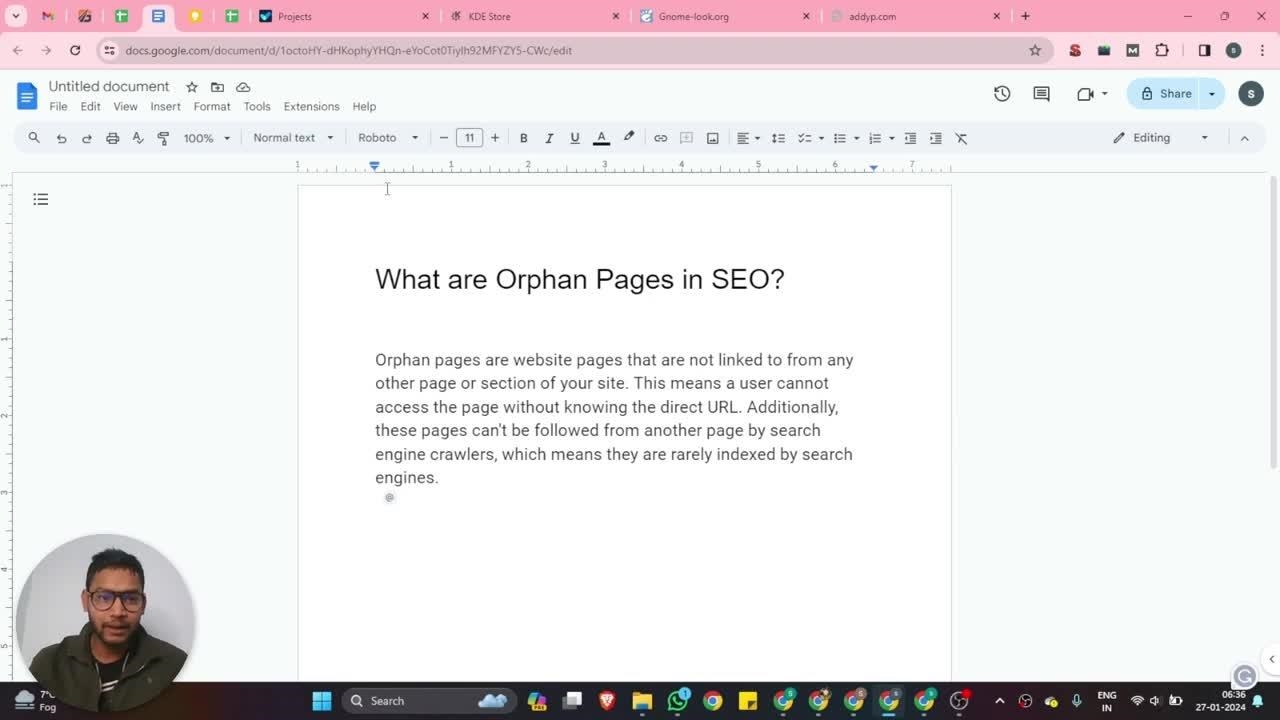1280x720 pixels.
Task: Clear formatting with toolbar icon
Action: tap(961, 138)
